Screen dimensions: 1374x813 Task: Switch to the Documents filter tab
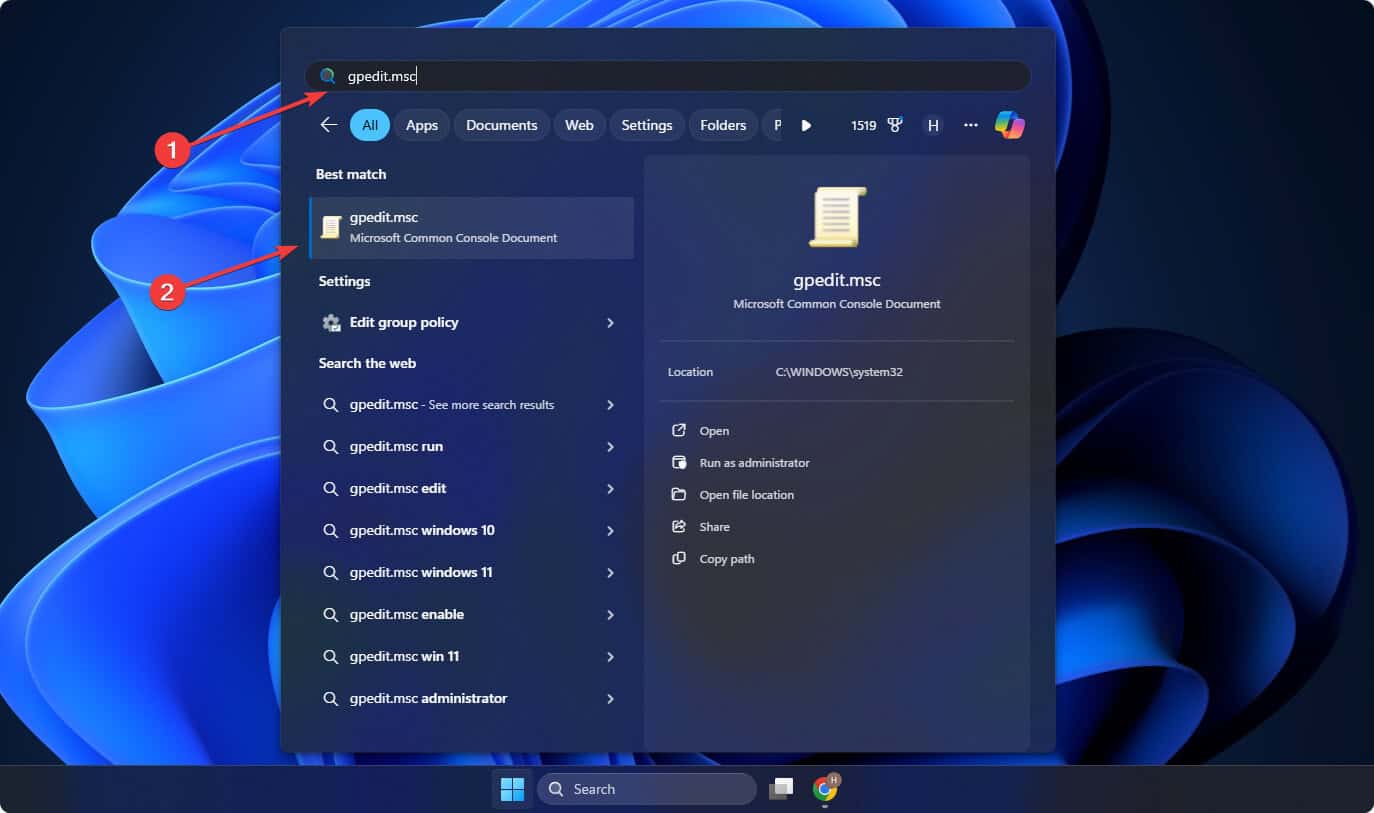pyautogui.click(x=502, y=125)
